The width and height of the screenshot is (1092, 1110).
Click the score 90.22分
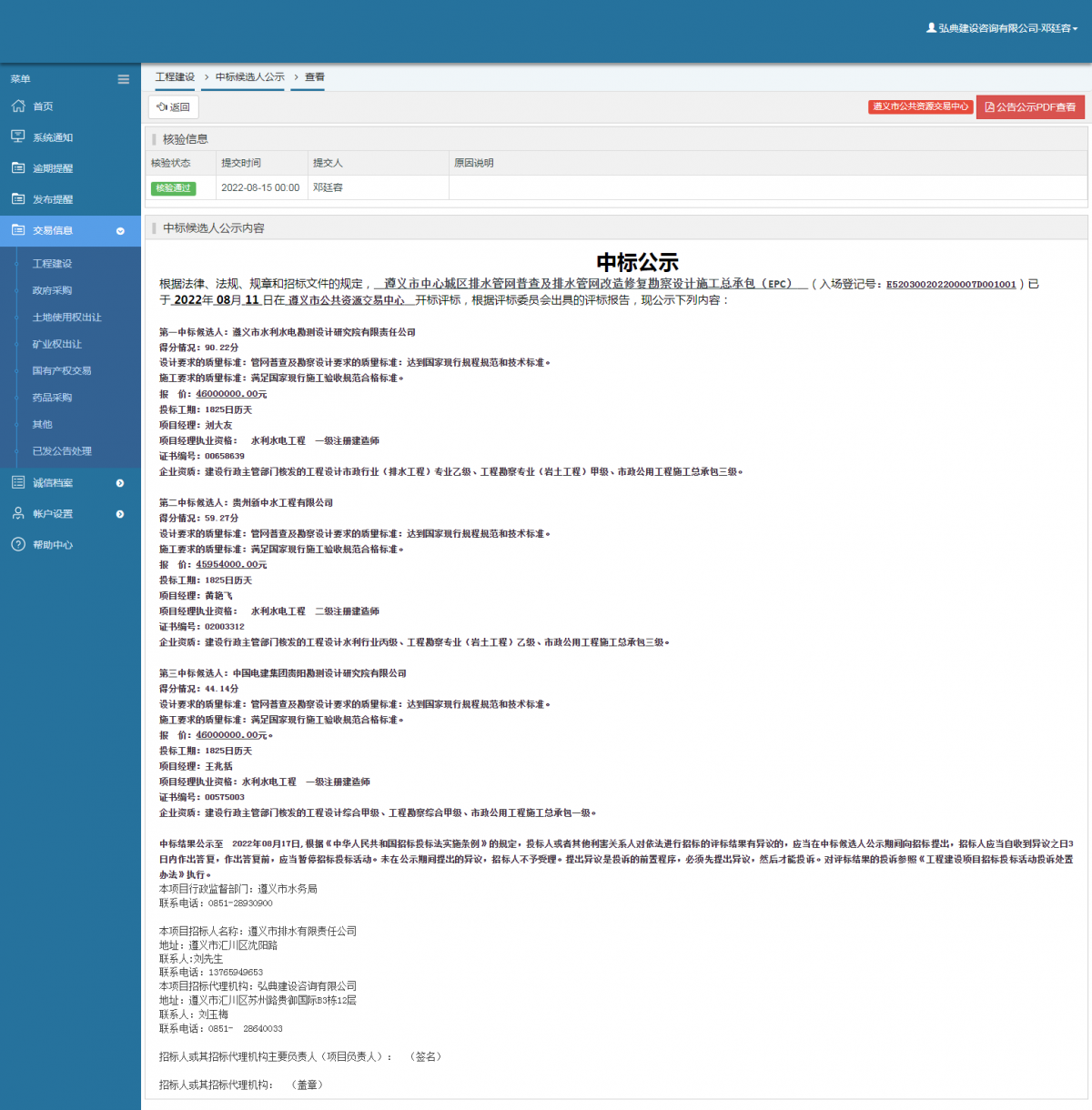click(x=221, y=348)
